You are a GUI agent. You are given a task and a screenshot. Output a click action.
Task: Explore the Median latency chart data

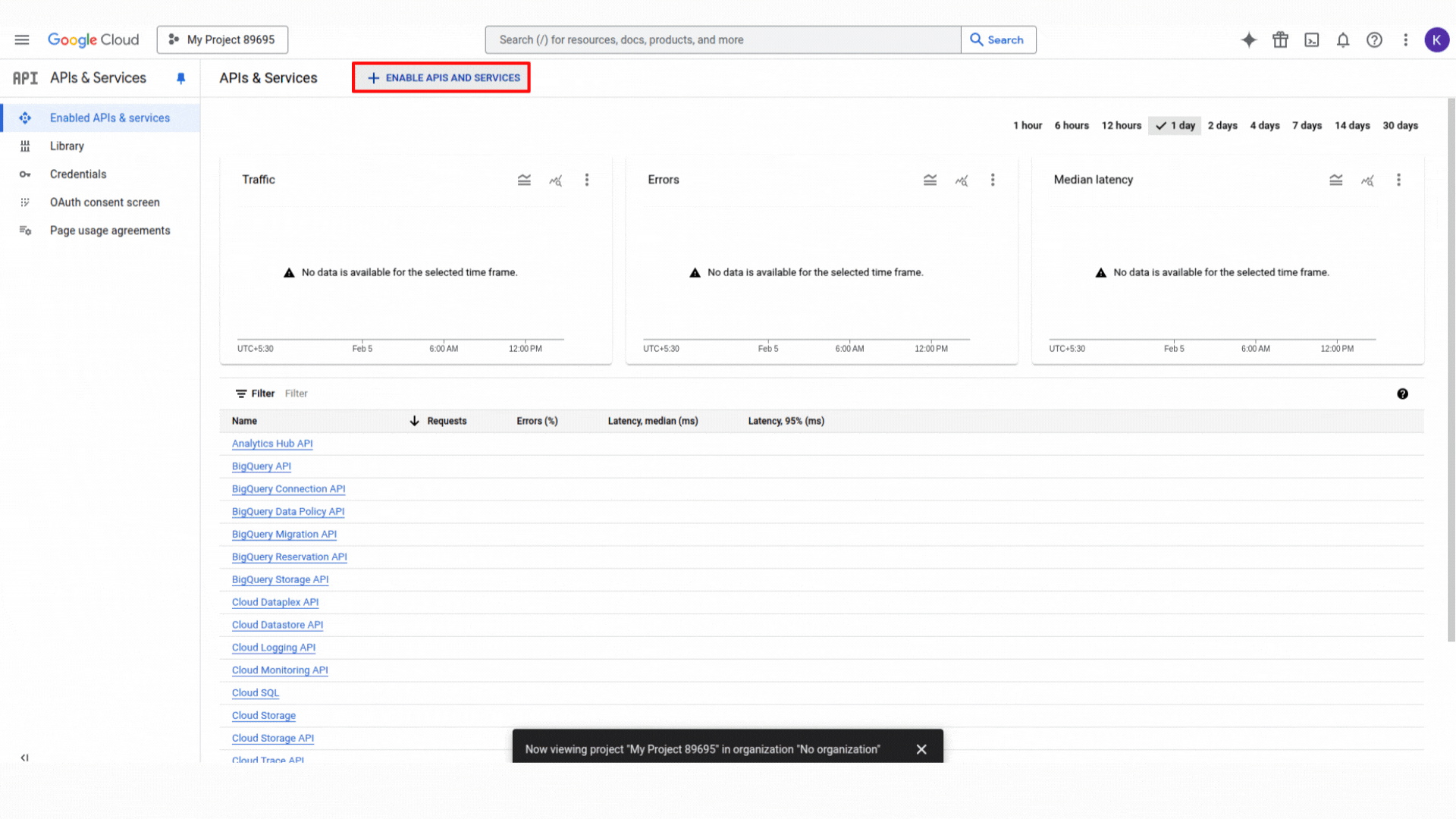pos(1367,180)
